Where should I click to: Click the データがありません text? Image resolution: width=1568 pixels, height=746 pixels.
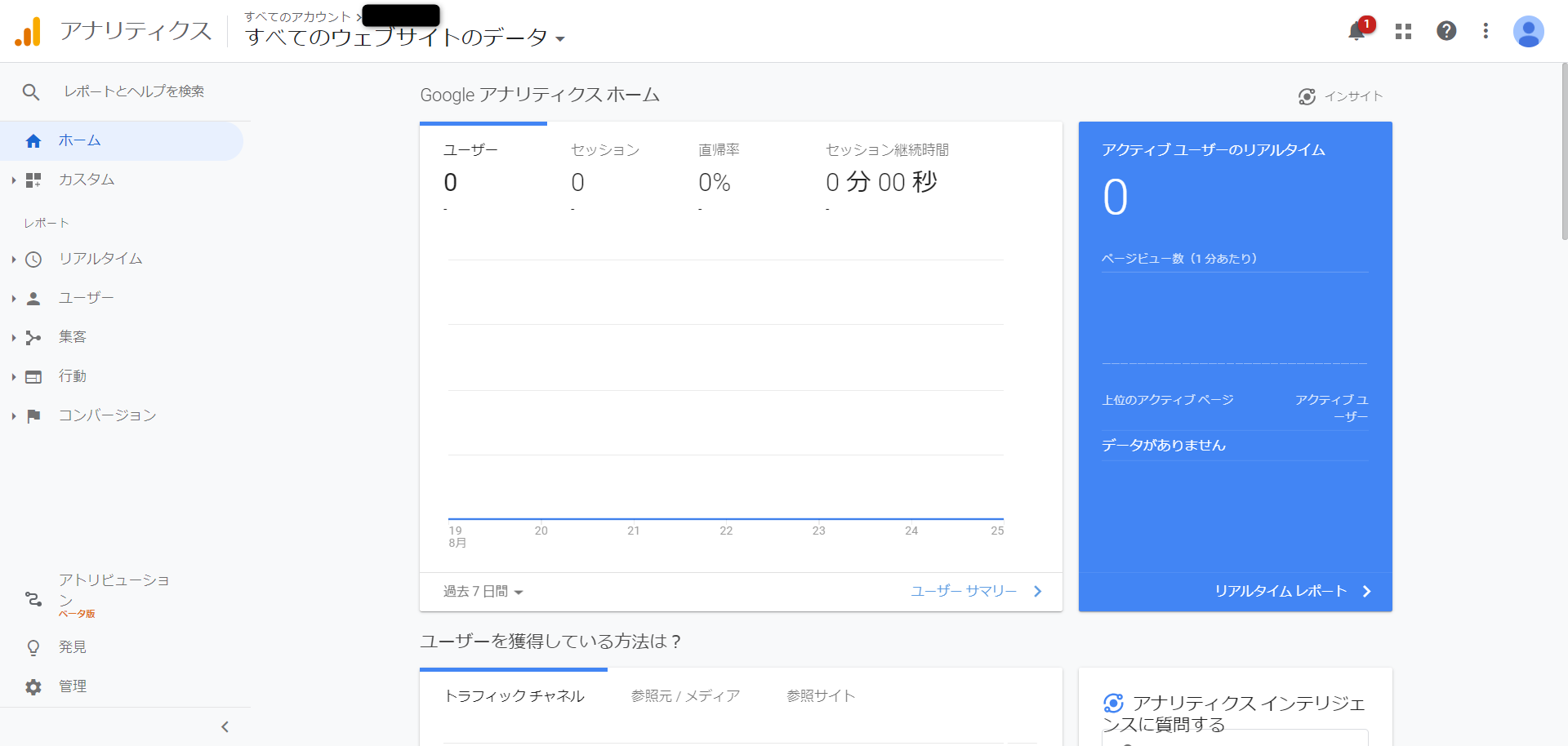[x=1164, y=446]
